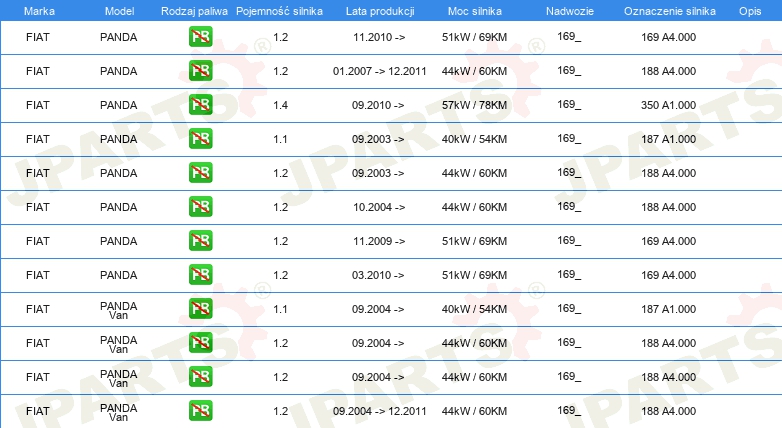Click the fuel icon in the PANDA 1.1 09.2003 row
Image resolution: width=782 pixels, height=428 pixels.
pos(200,139)
